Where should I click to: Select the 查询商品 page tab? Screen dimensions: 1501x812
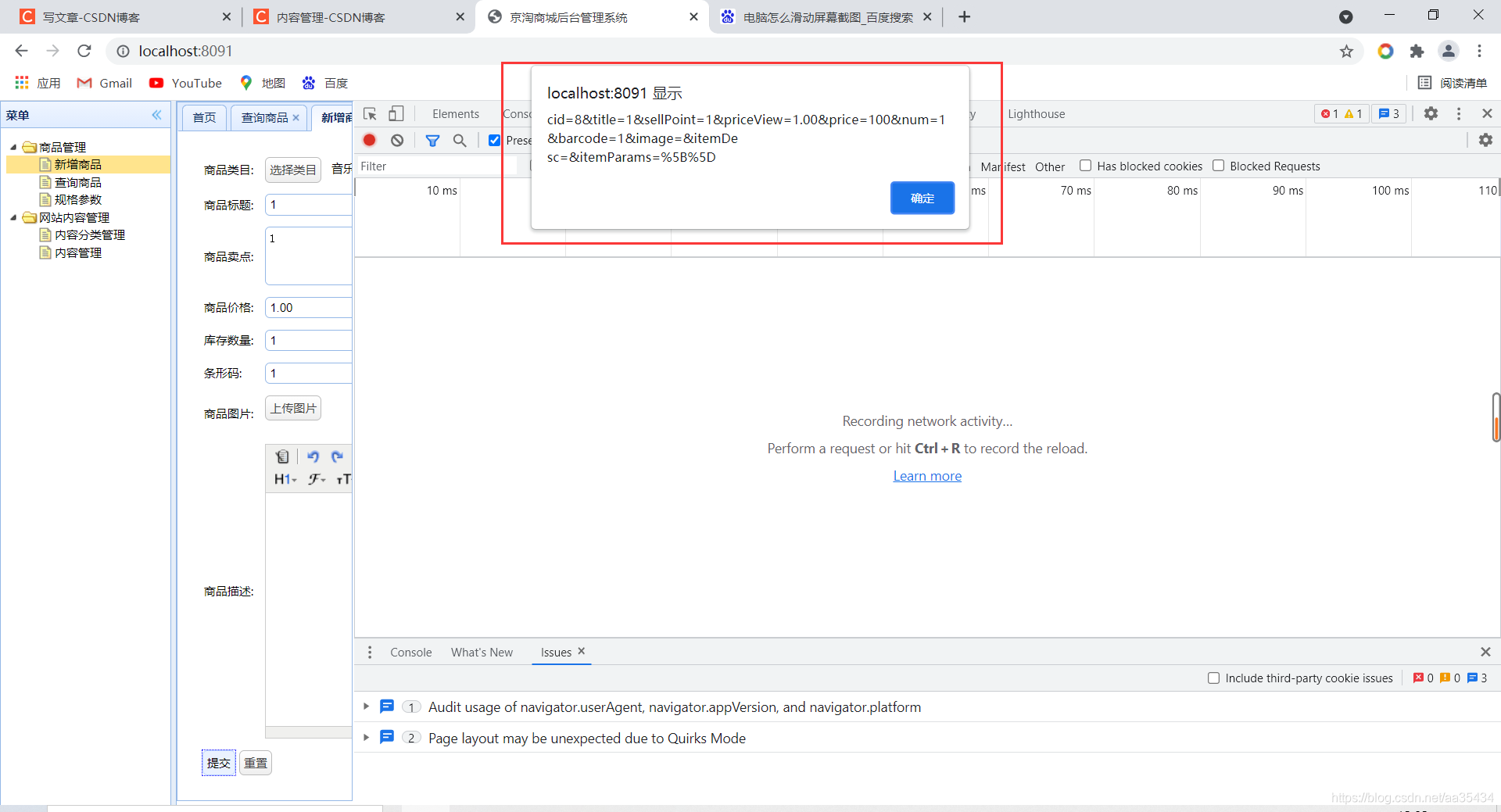(x=264, y=117)
